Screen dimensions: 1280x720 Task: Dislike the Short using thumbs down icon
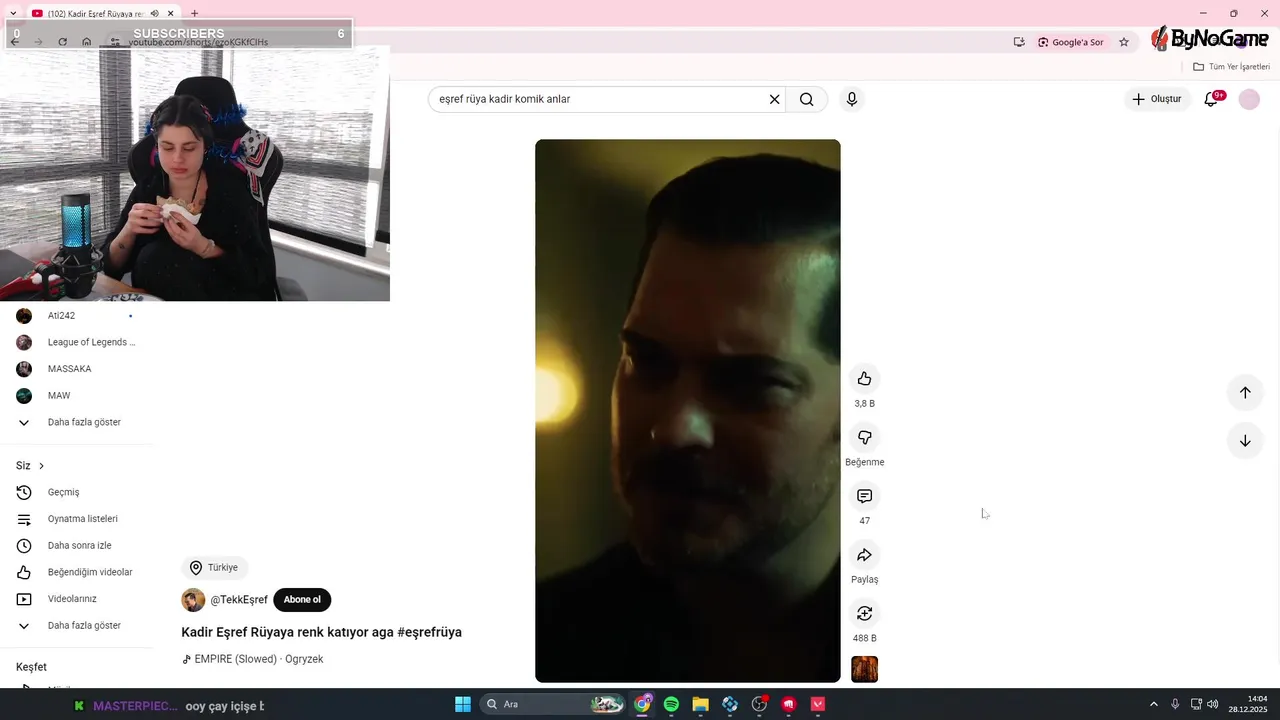pos(864,437)
